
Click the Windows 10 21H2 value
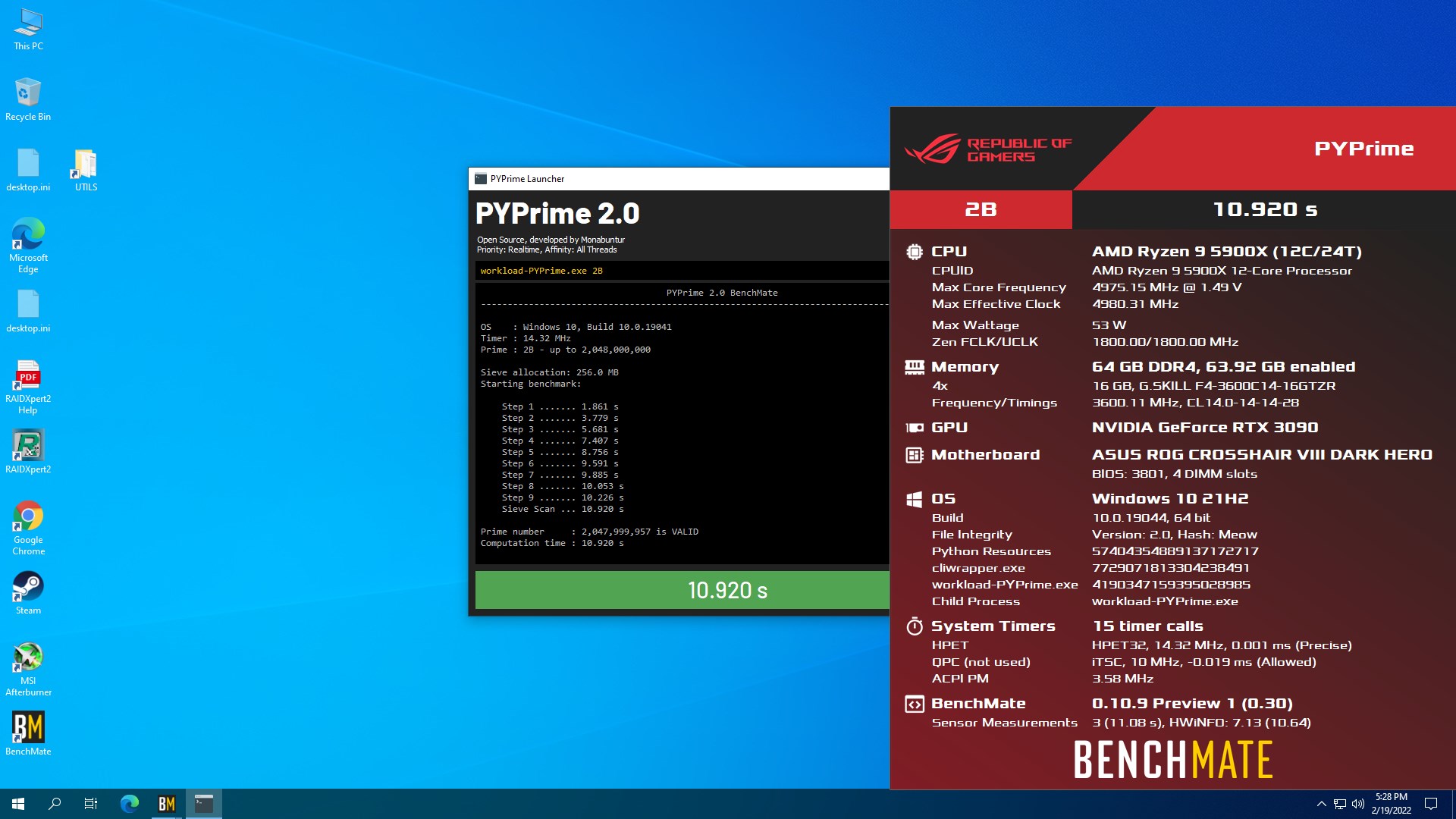[1170, 499]
